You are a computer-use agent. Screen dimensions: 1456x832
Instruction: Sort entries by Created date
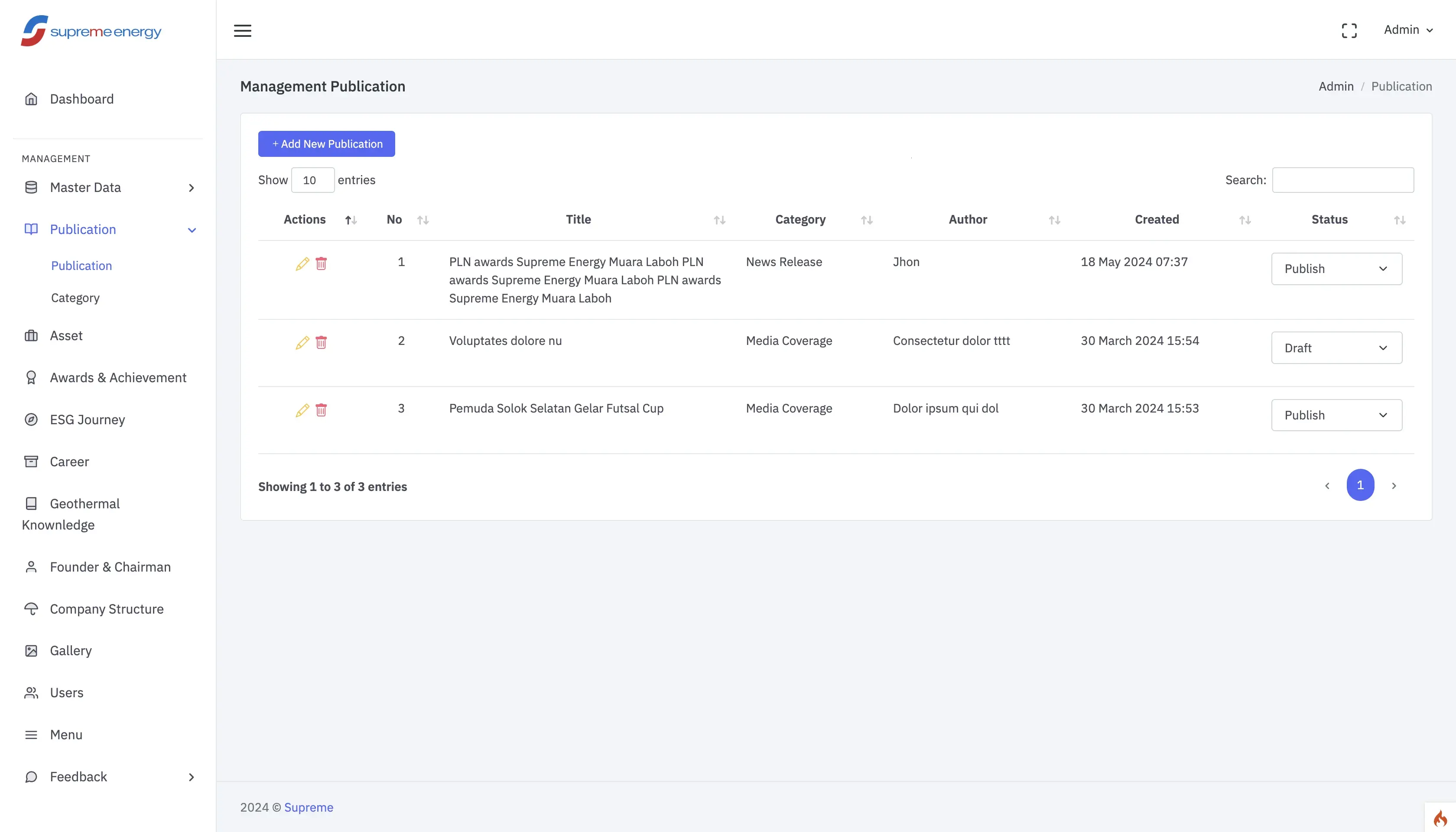click(1157, 219)
